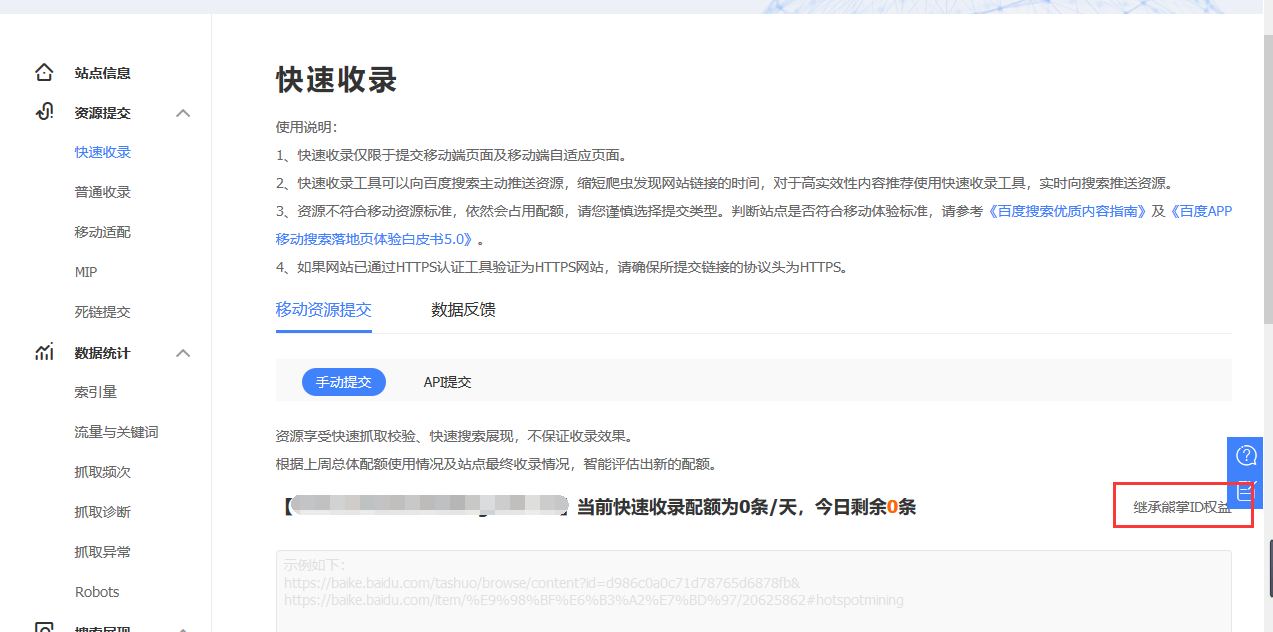Open 普通收录 in the sidebar
The image size is (1273, 632).
(x=102, y=192)
